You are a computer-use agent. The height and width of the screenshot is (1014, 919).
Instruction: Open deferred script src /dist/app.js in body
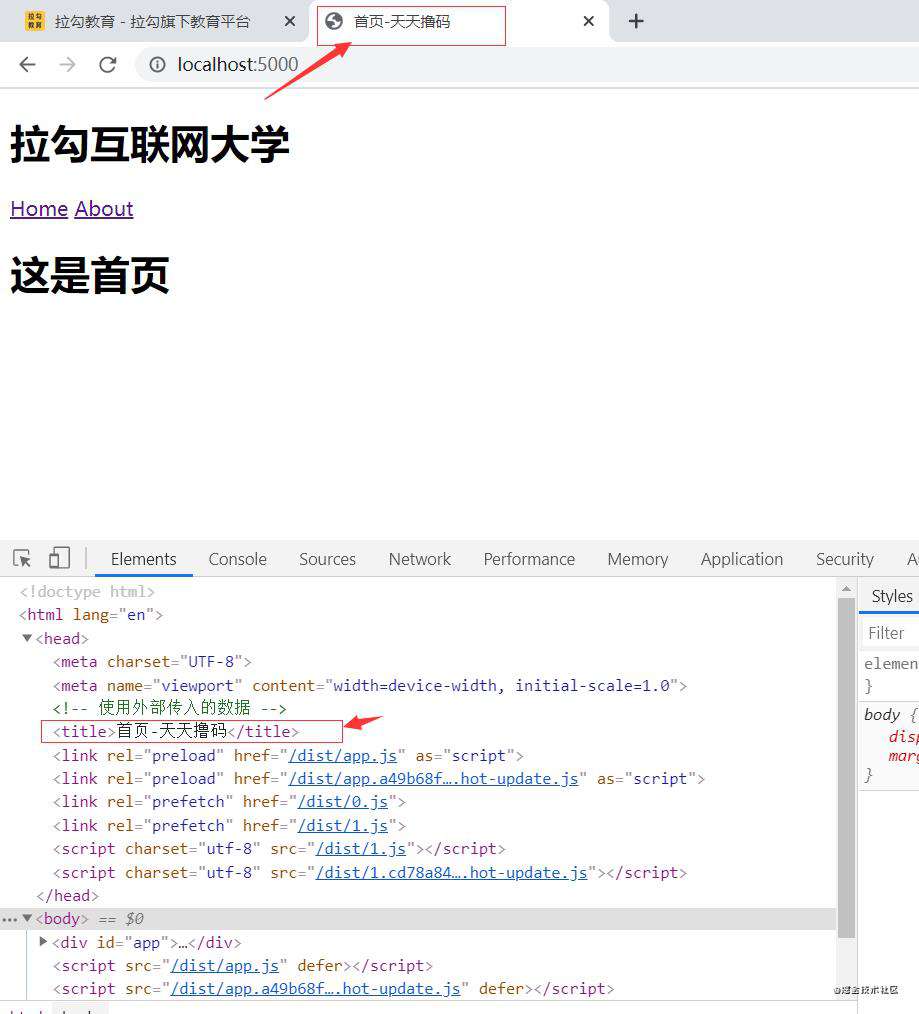tap(224, 965)
